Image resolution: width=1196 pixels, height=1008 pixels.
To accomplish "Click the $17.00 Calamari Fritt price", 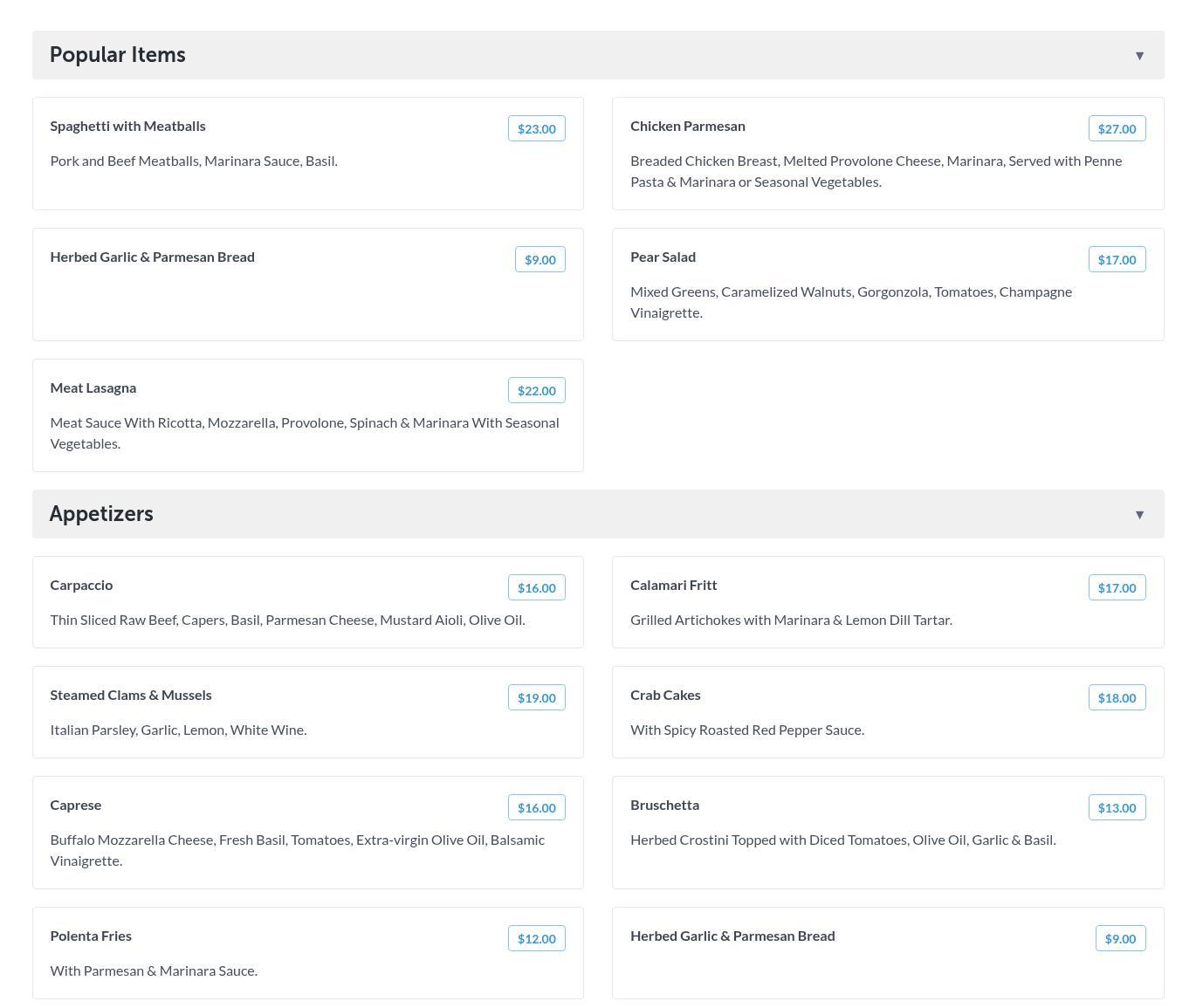I will click(1117, 588).
